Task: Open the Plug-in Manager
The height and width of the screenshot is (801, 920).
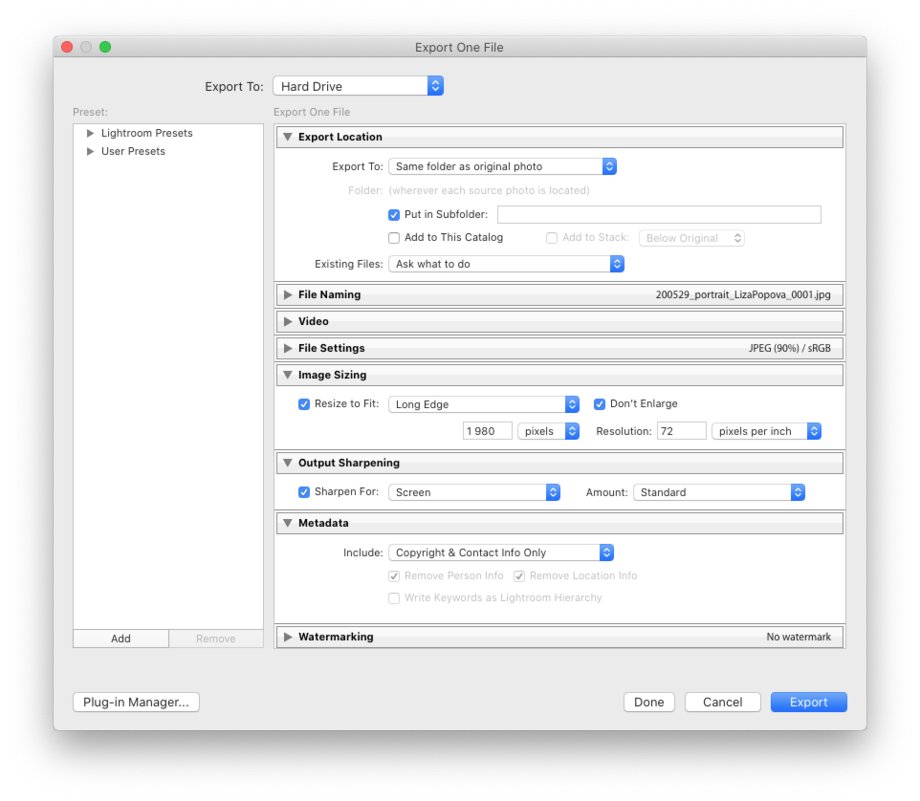Action: [136, 702]
